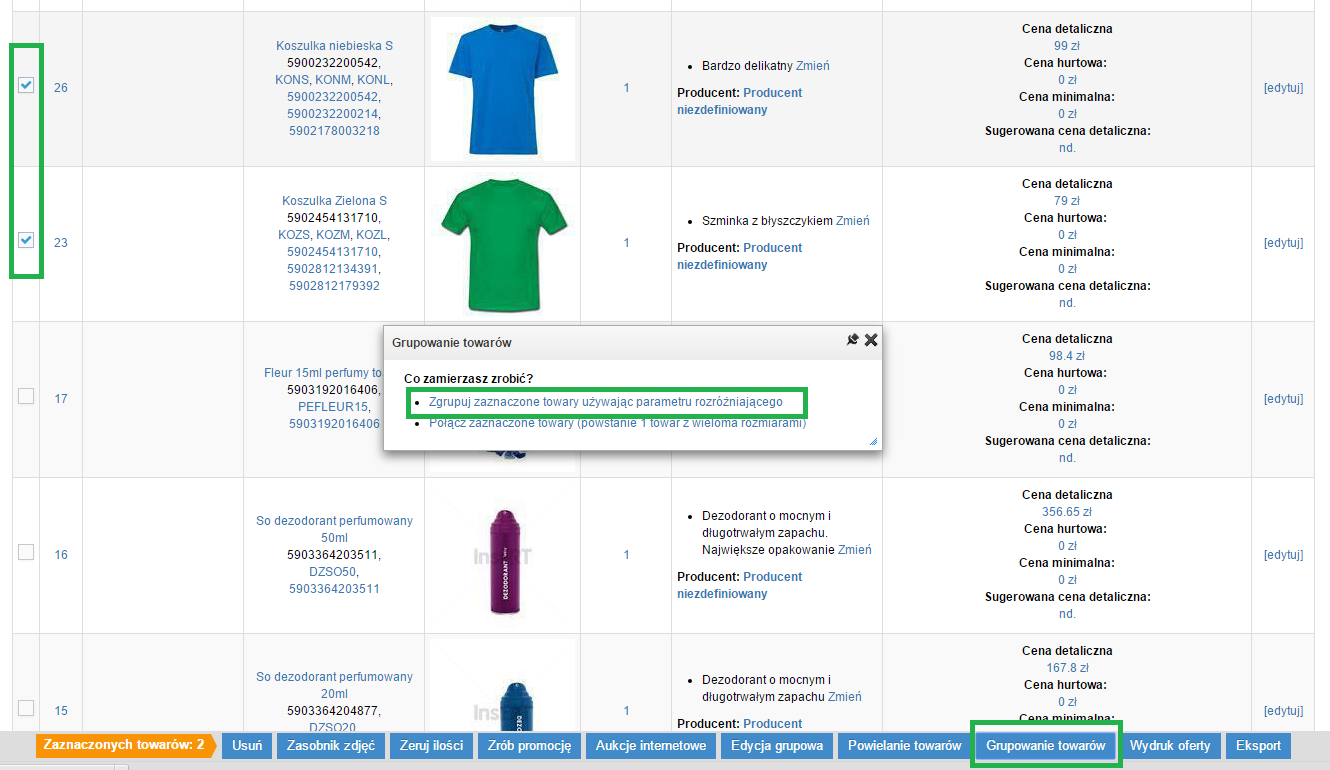Pin the Grupowanie towarów dialog
The width and height of the screenshot is (1330, 770).
[852, 340]
